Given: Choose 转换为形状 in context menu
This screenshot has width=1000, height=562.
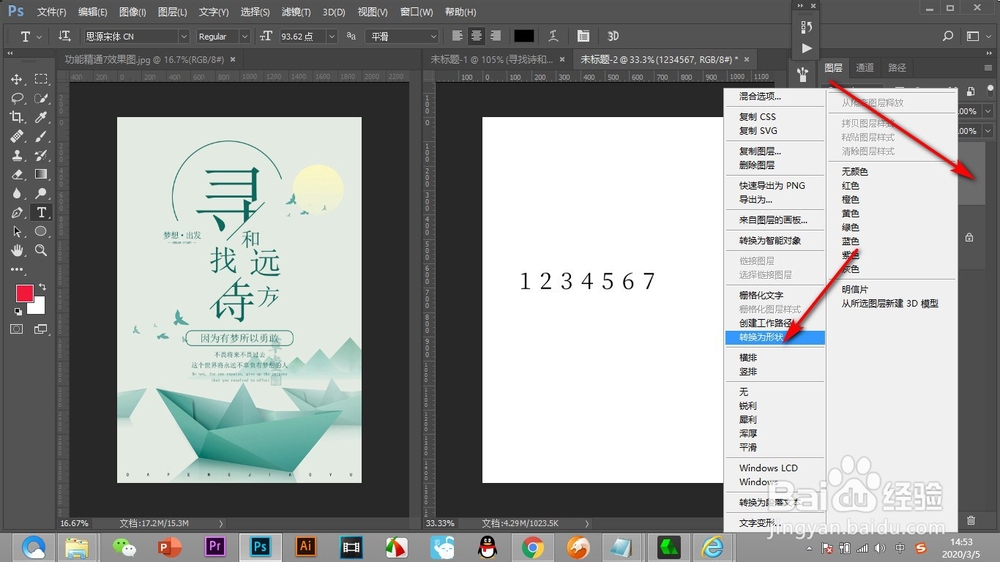Looking at the screenshot, I should [x=775, y=337].
